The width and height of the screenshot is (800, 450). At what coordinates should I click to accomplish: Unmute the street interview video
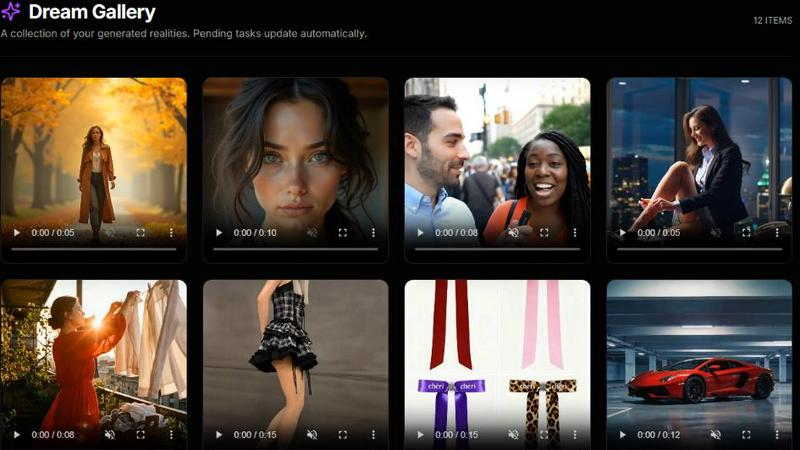[513, 233]
